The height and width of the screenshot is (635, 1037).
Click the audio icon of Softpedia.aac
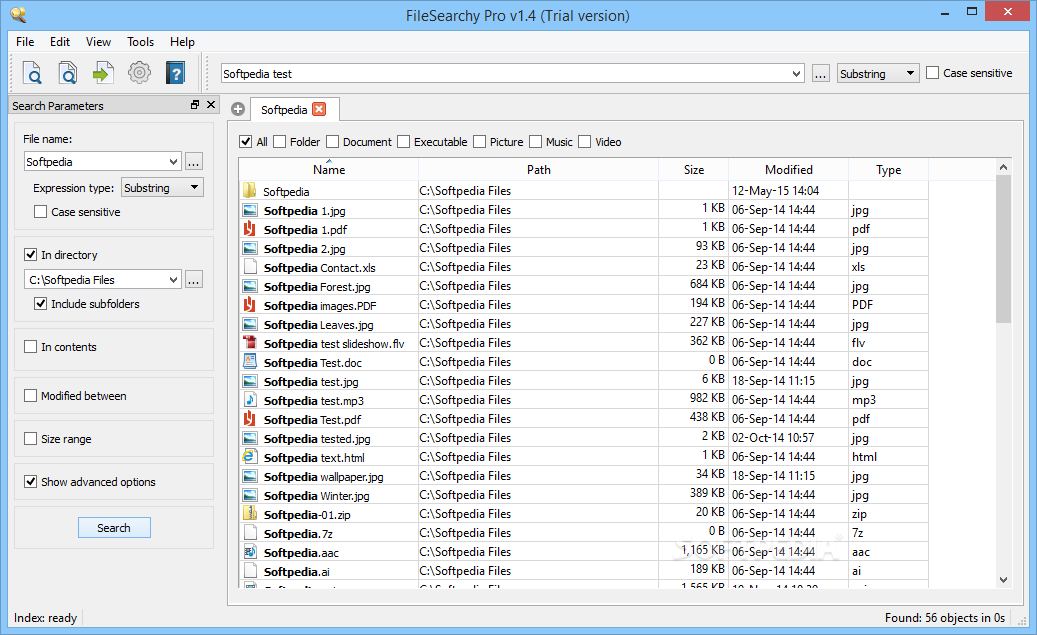click(x=250, y=552)
